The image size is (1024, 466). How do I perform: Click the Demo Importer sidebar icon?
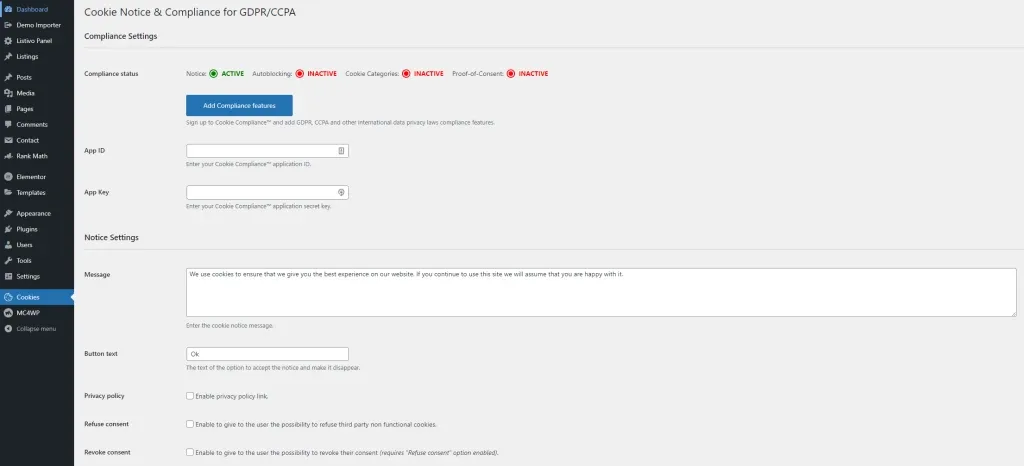click(x=8, y=25)
